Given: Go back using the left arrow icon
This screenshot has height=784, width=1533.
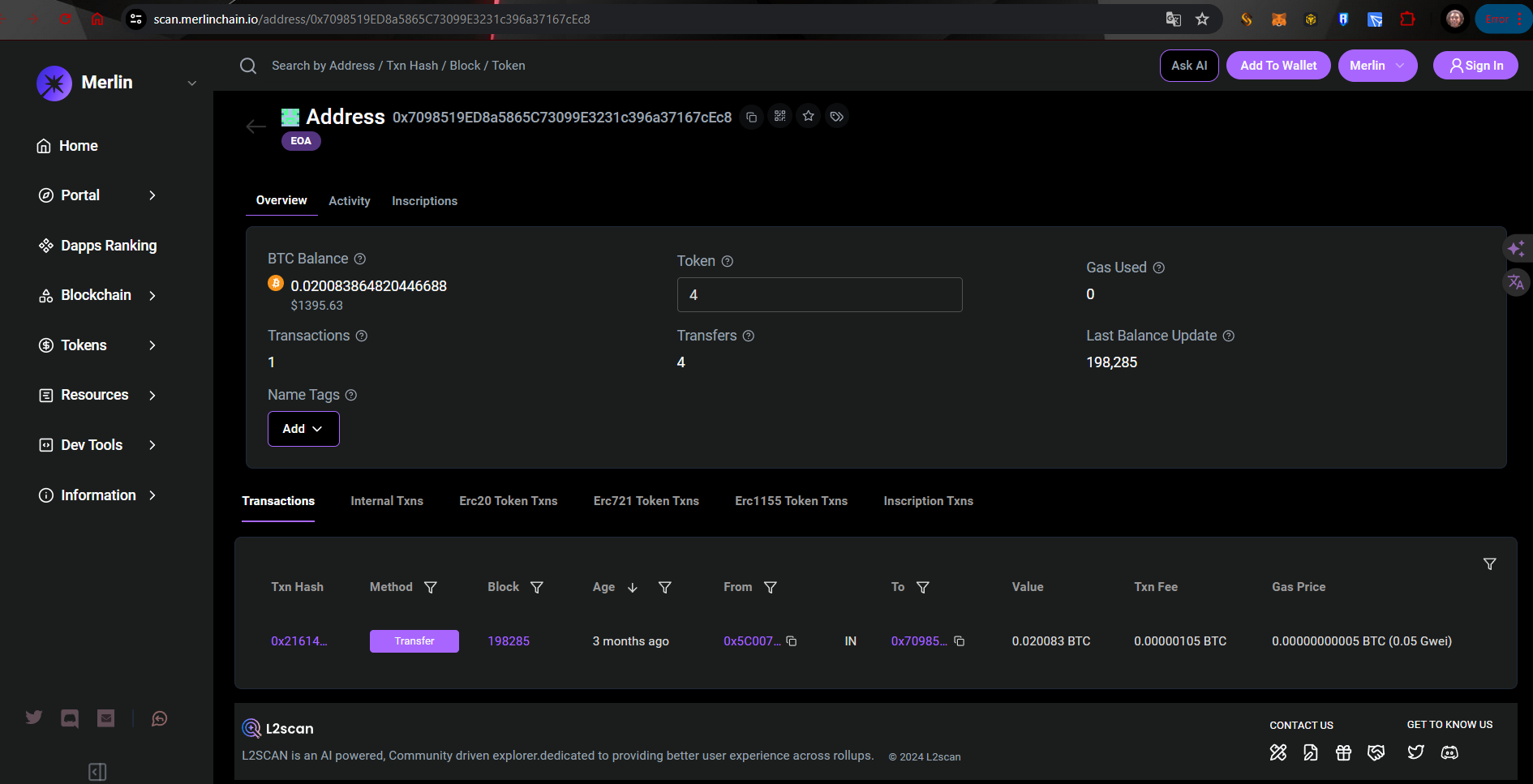Looking at the screenshot, I should click(x=255, y=126).
